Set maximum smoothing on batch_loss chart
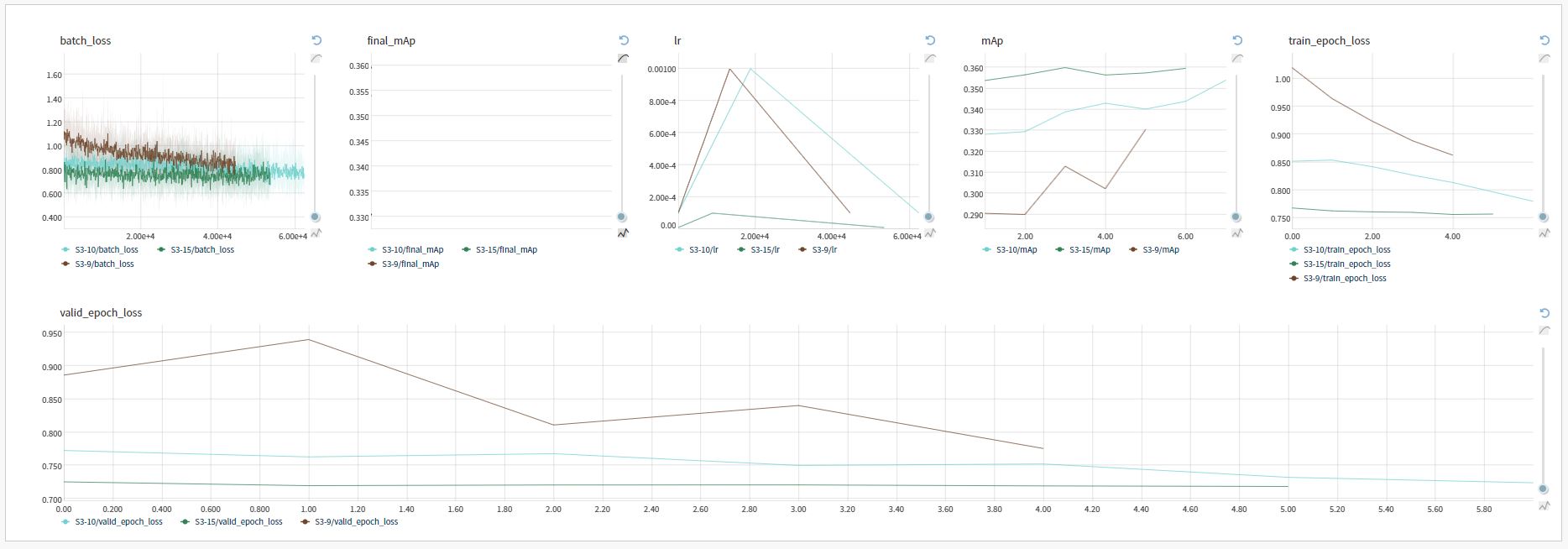This screenshot has height=549, width=1568. [316, 58]
